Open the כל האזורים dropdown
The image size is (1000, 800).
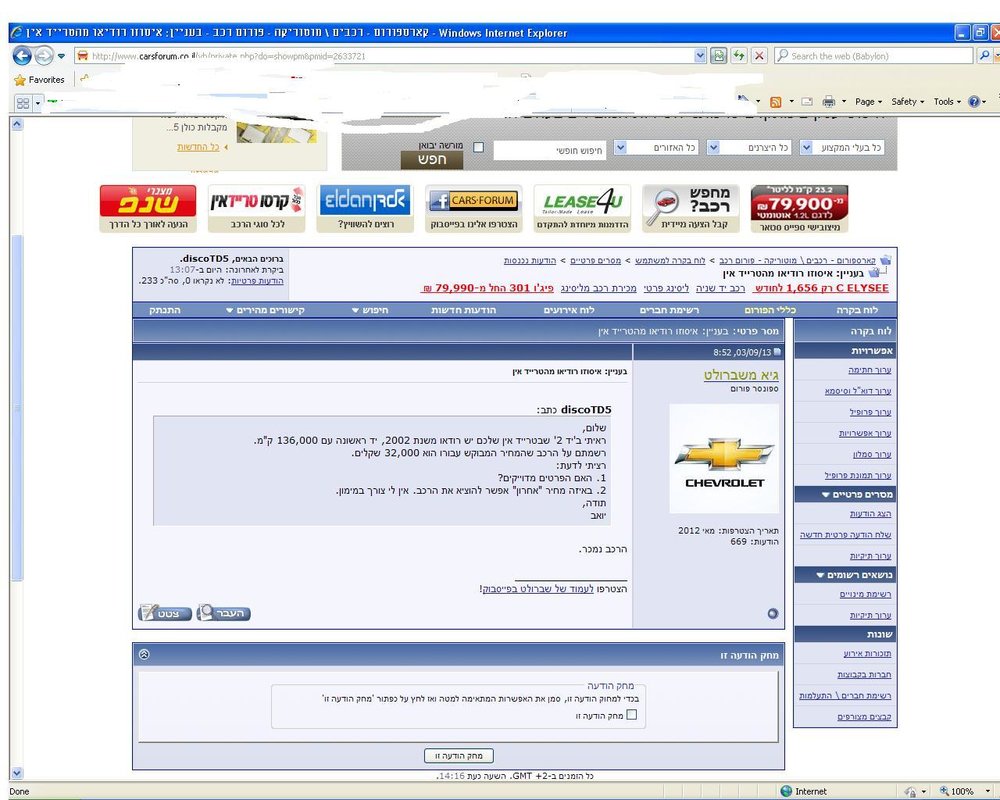(656, 147)
